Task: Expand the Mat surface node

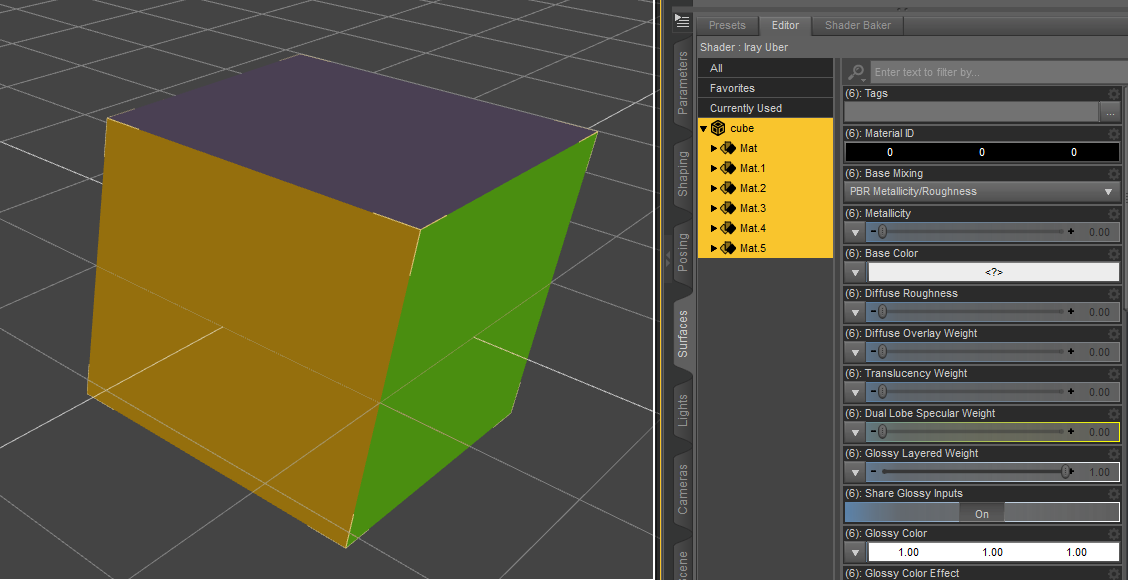Action: click(x=714, y=148)
